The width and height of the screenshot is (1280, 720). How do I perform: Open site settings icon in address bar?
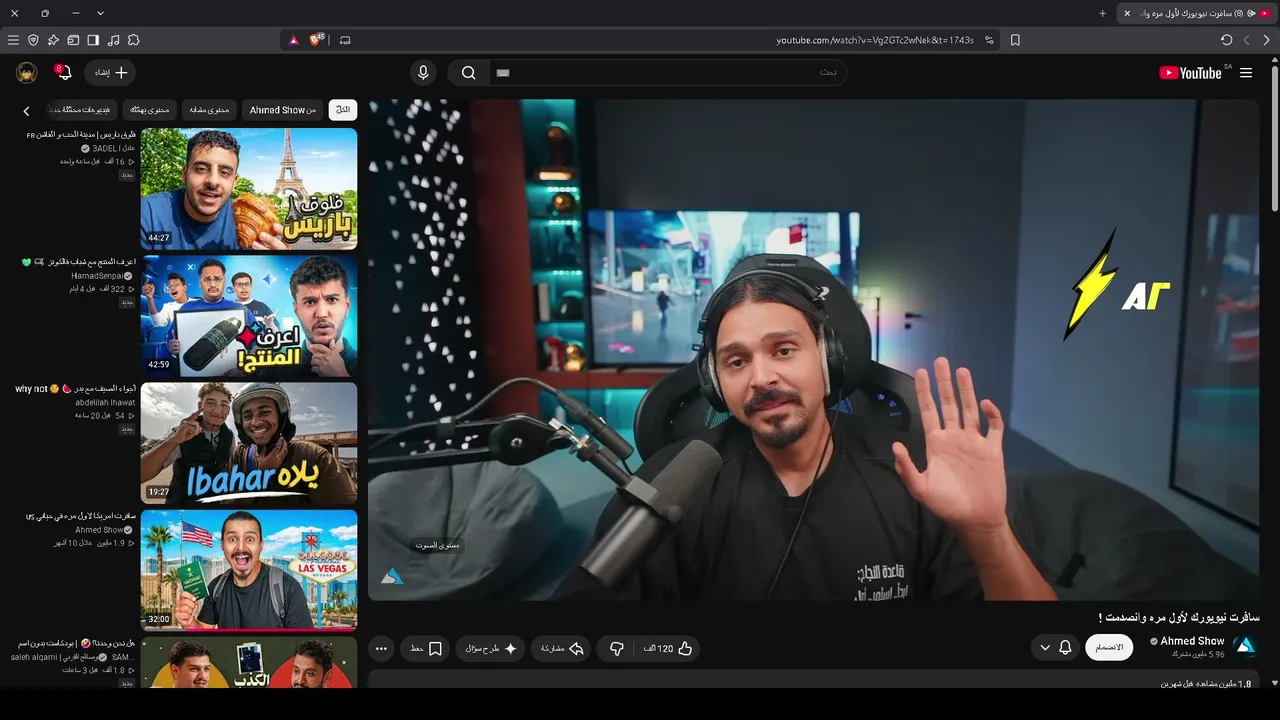989,40
